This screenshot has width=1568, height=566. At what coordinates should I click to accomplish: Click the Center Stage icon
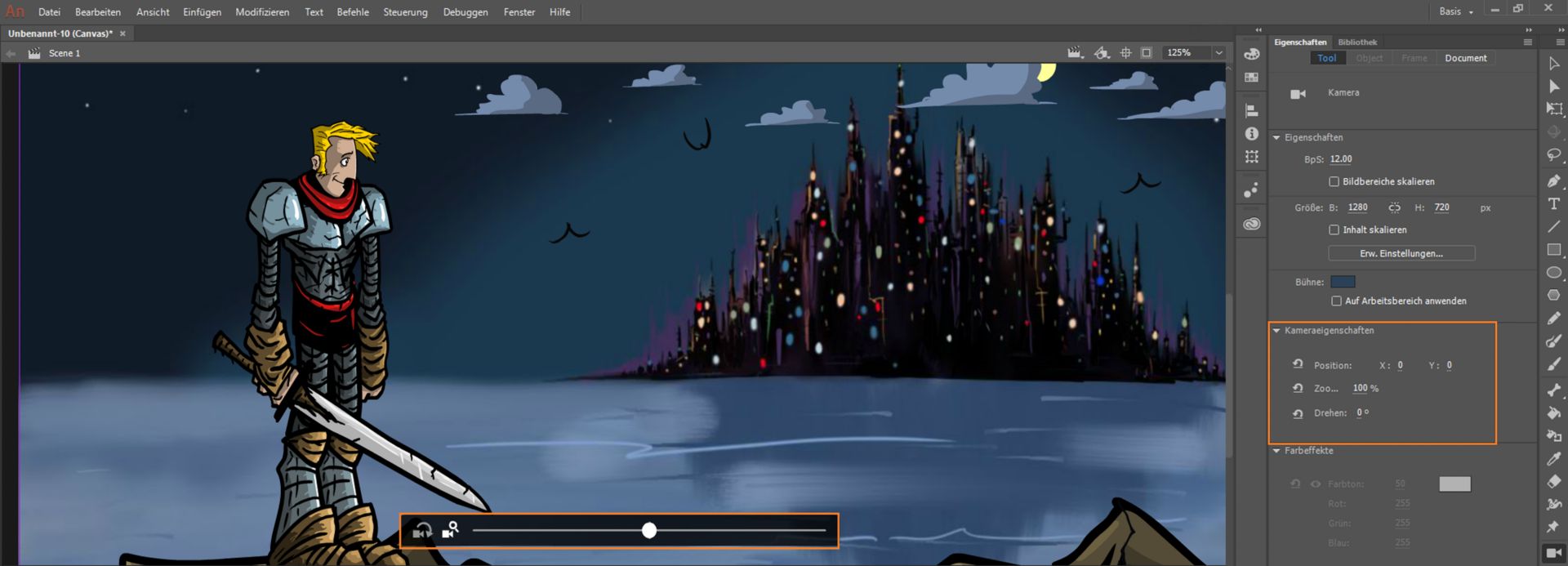[x=1125, y=52]
